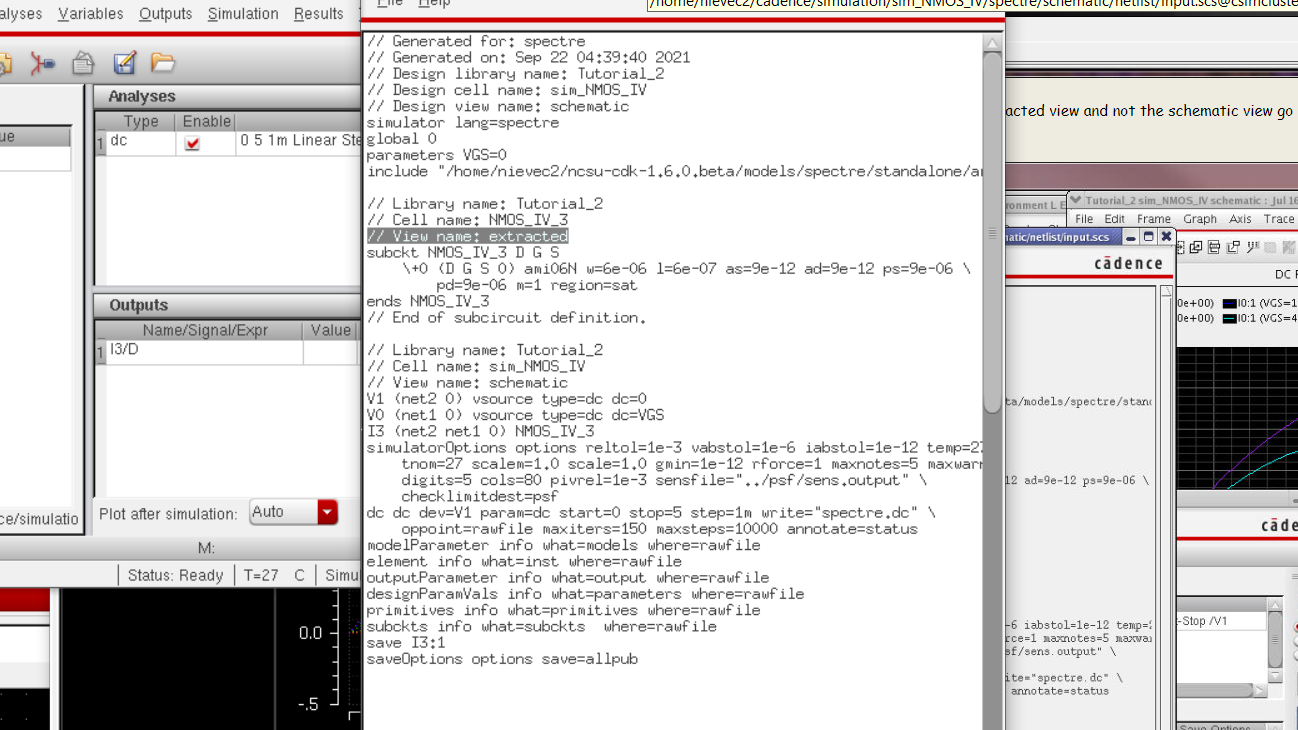Open the Analyses menu in ADE
The image size is (1298, 730).
pos(20,14)
